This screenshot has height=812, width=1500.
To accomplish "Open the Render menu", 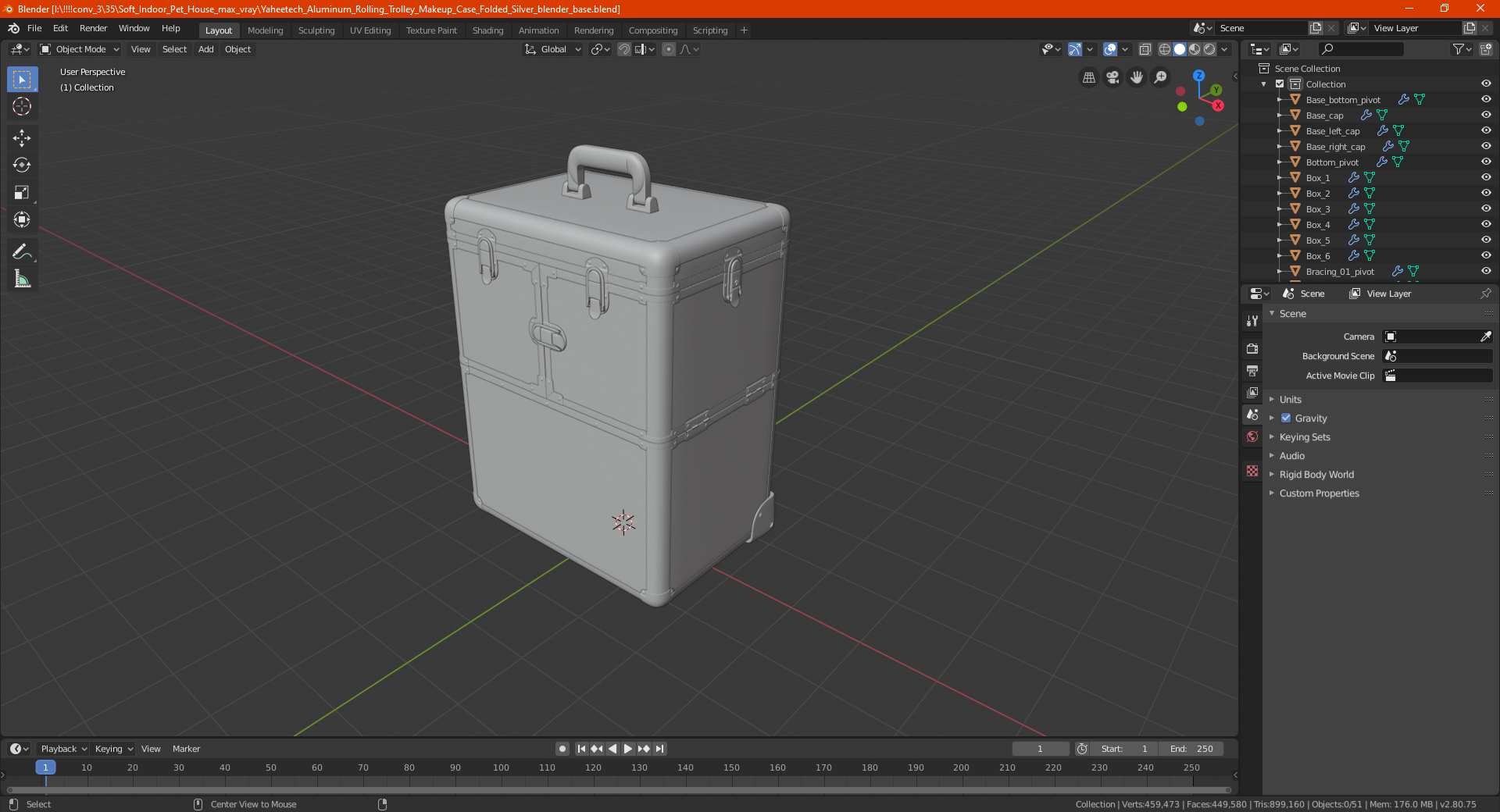I will coord(93,28).
